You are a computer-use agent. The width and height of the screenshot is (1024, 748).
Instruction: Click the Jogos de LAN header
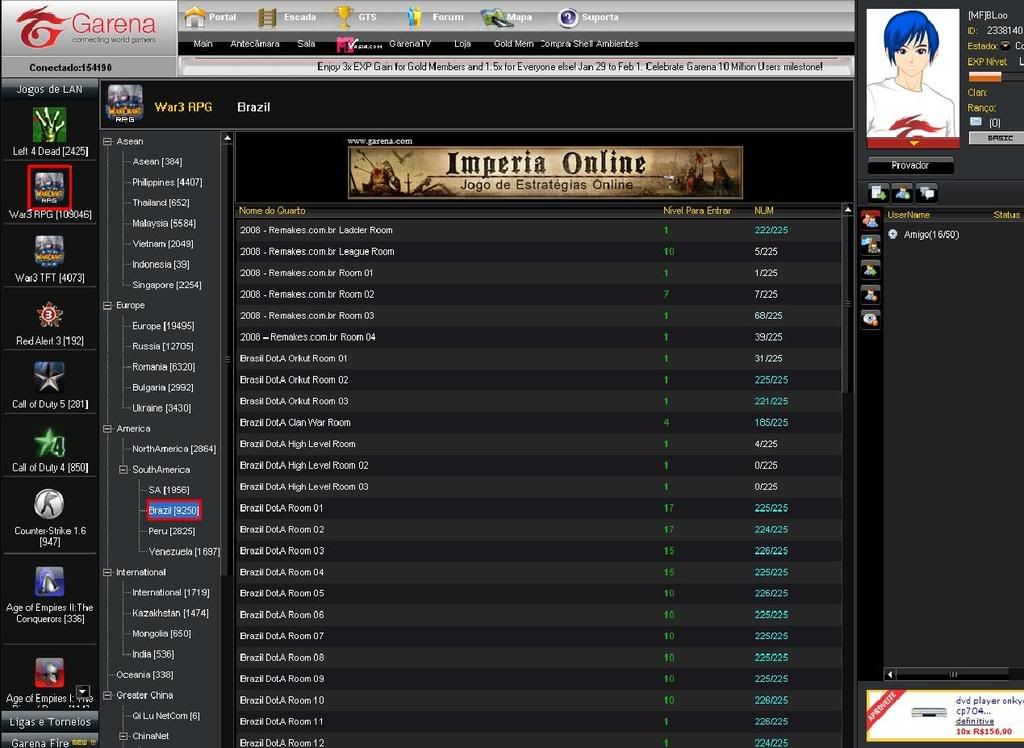pos(50,89)
